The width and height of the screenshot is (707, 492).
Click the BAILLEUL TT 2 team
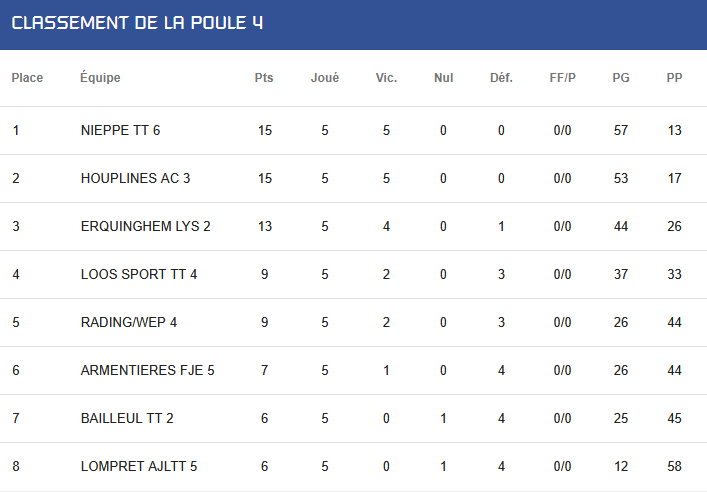click(127, 418)
